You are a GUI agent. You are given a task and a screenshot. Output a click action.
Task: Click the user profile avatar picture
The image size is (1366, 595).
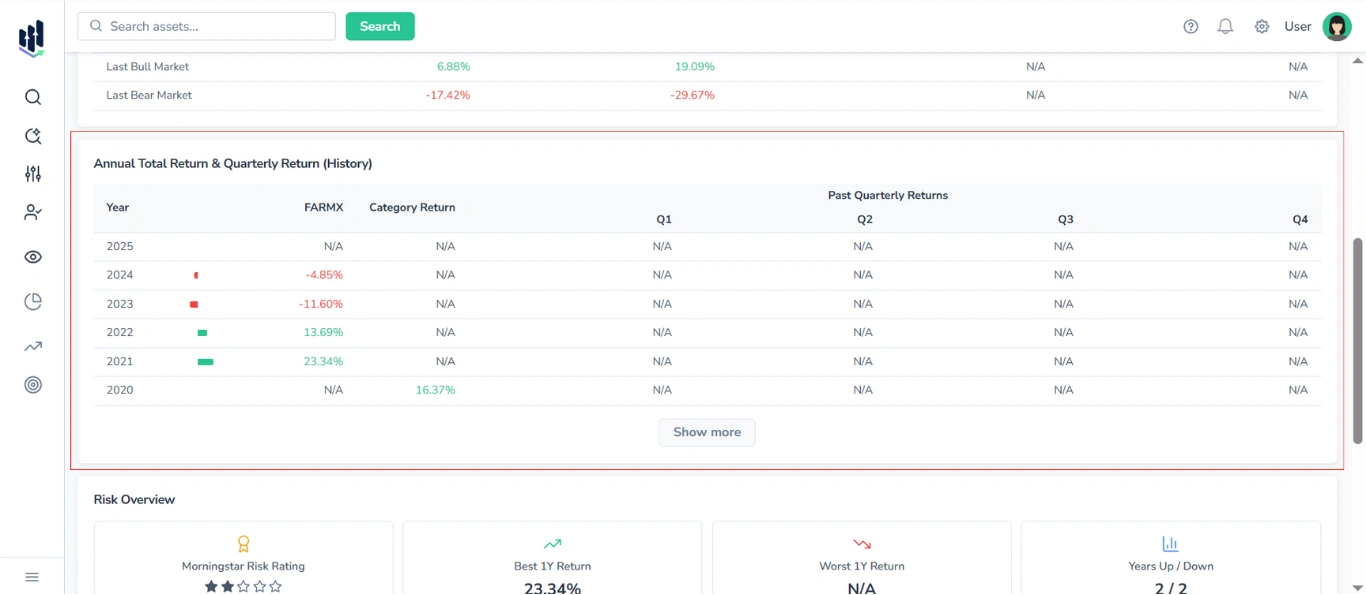[1337, 26]
